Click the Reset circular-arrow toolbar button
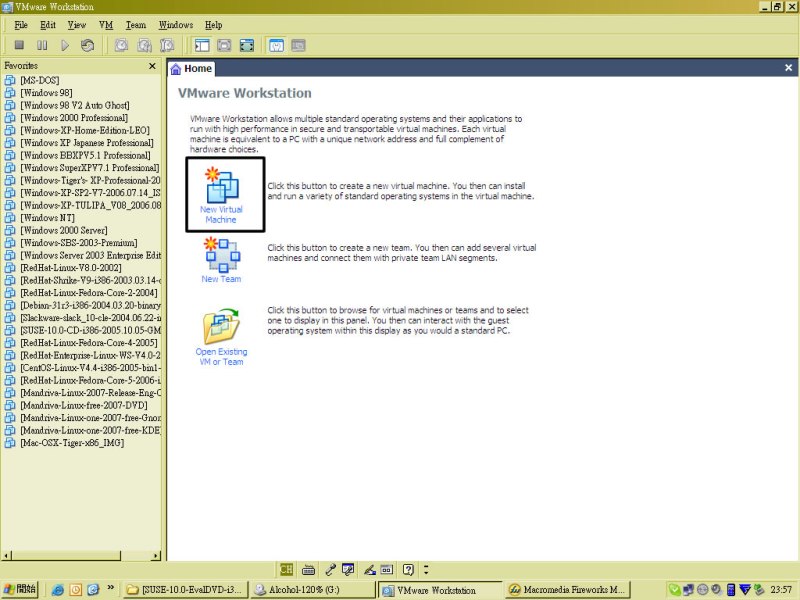This screenshot has height=600, width=800. point(87,45)
